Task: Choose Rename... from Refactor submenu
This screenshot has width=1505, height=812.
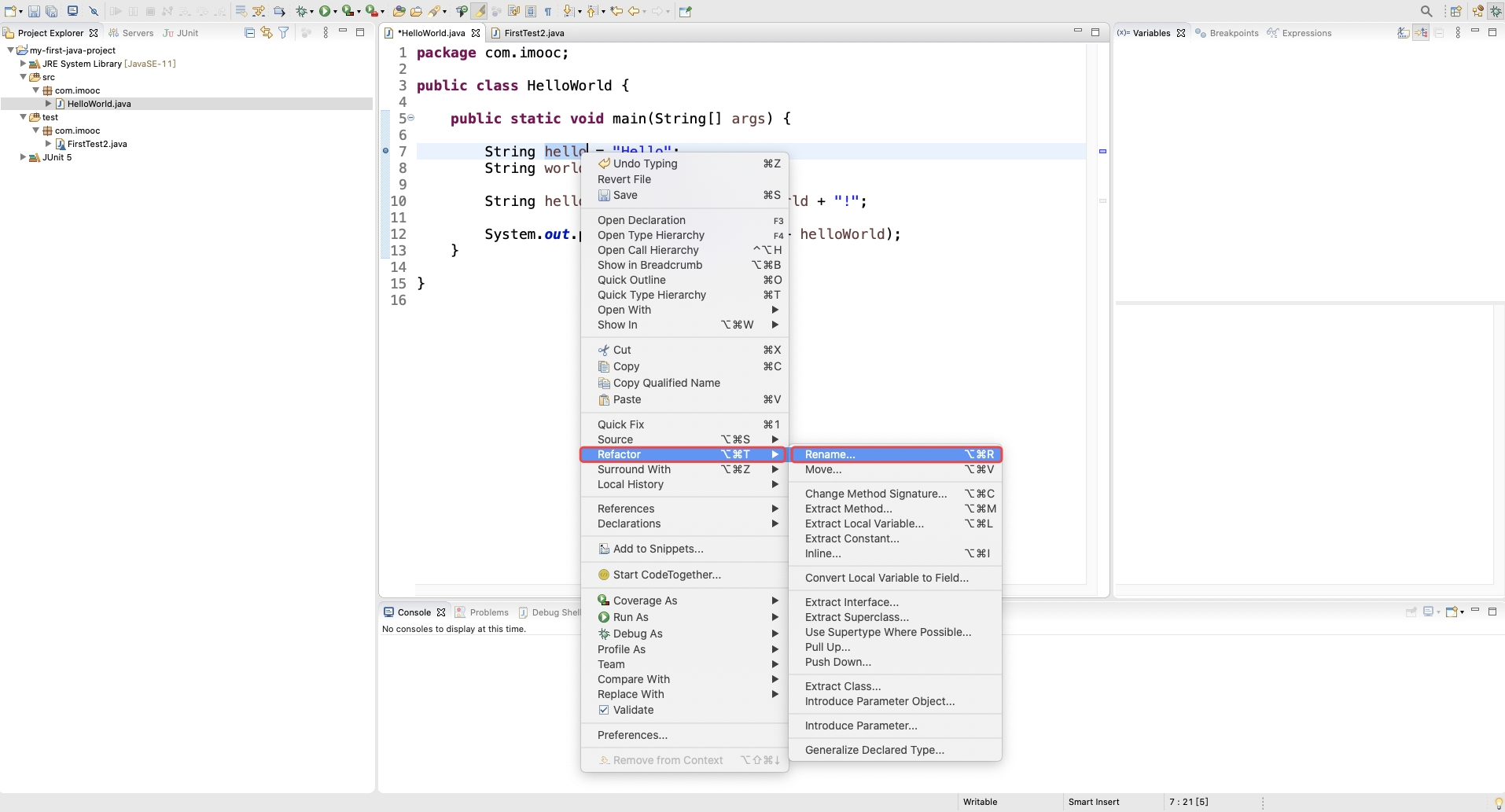Action: [x=896, y=454]
